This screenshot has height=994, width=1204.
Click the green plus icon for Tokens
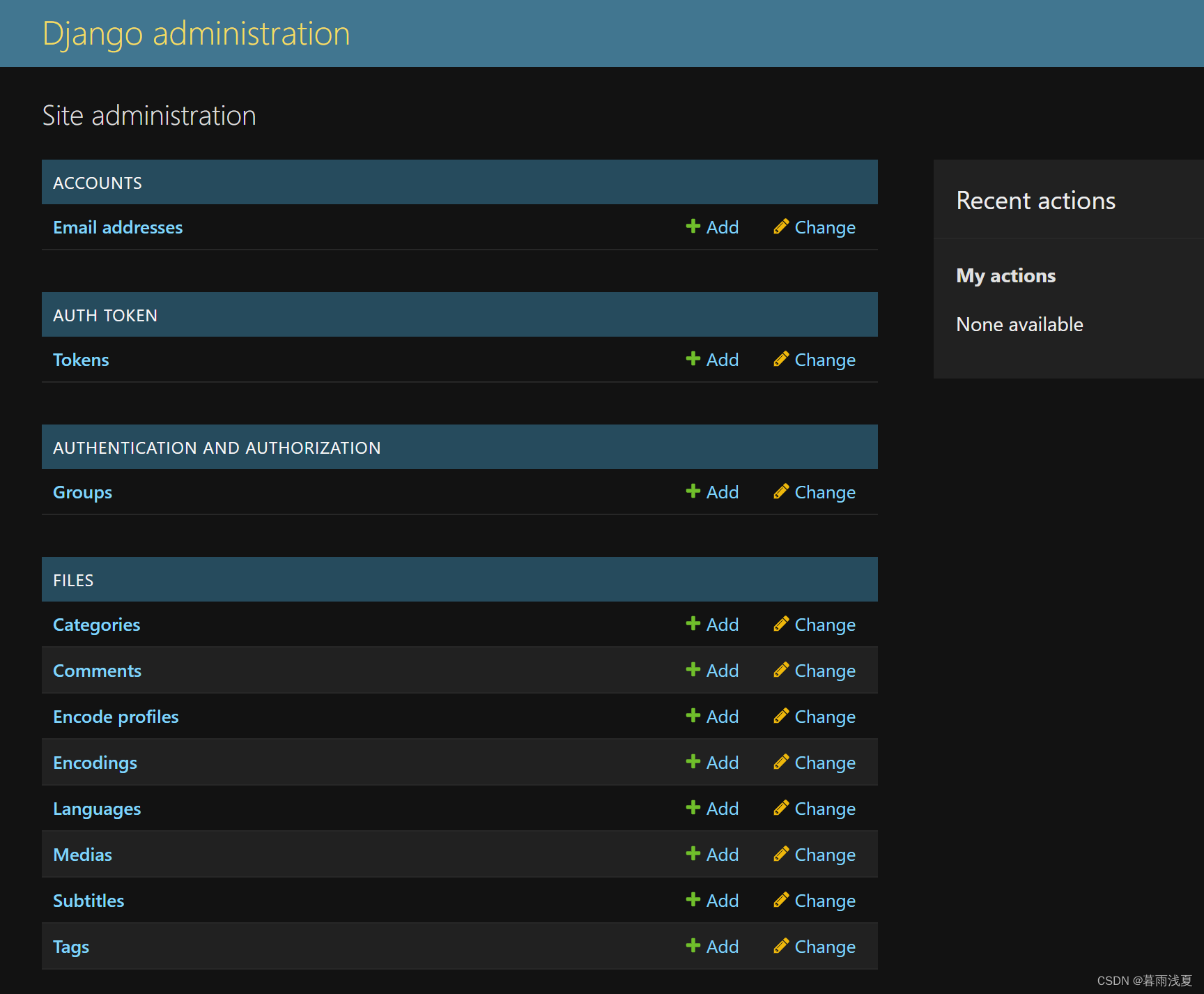pyautogui.click(x=693, y=358)
